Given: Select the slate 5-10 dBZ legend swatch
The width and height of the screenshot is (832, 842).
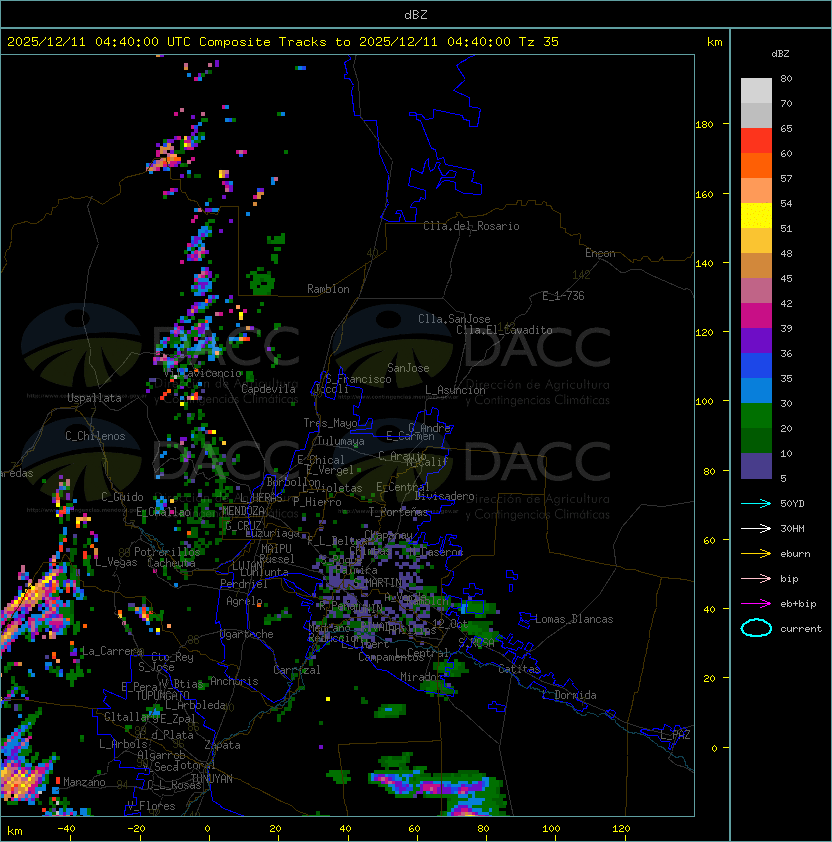Looking at the screenshot, I should click(756, 466).
